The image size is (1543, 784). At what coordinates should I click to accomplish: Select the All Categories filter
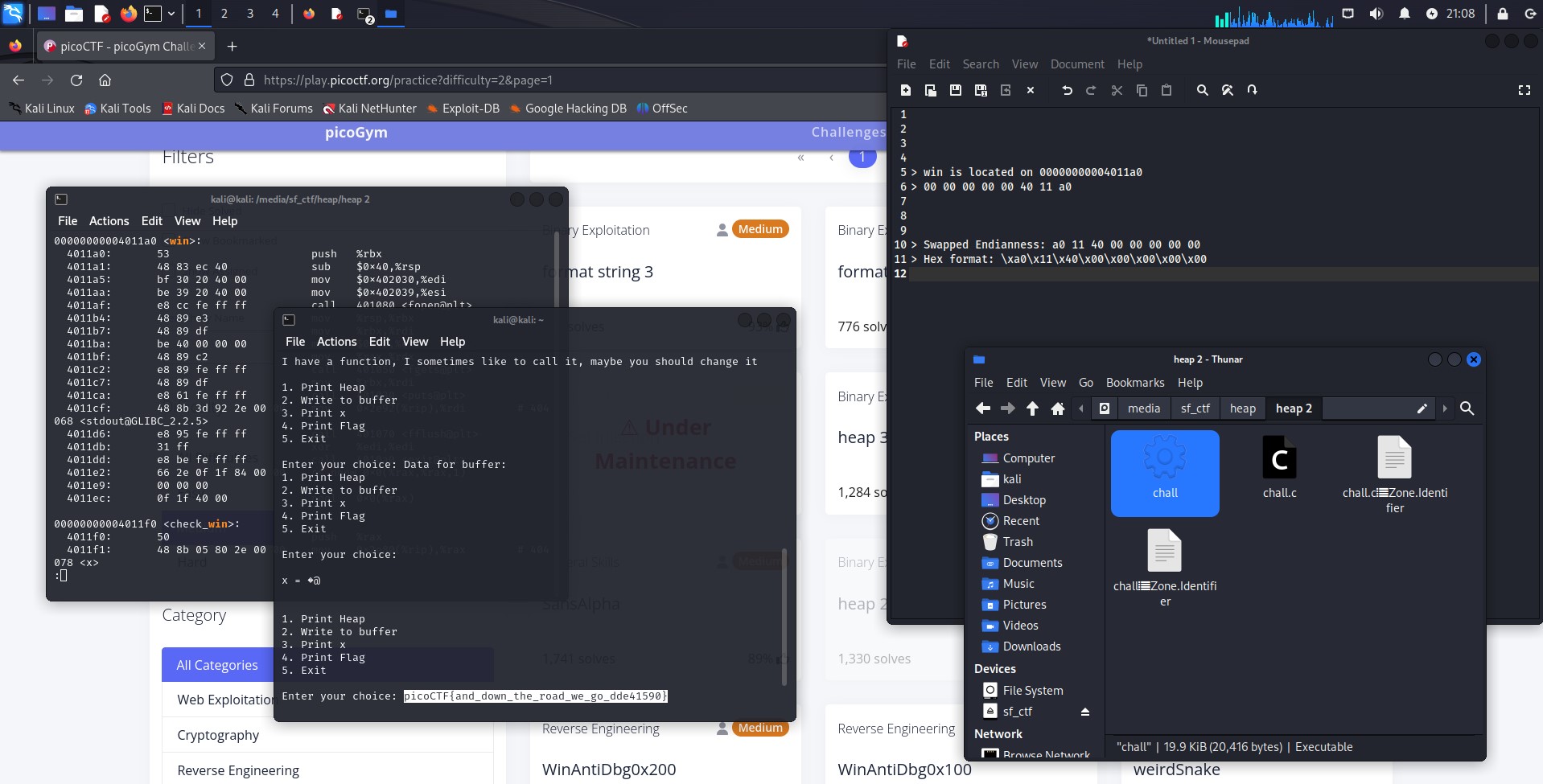click(x=217, y=665)
